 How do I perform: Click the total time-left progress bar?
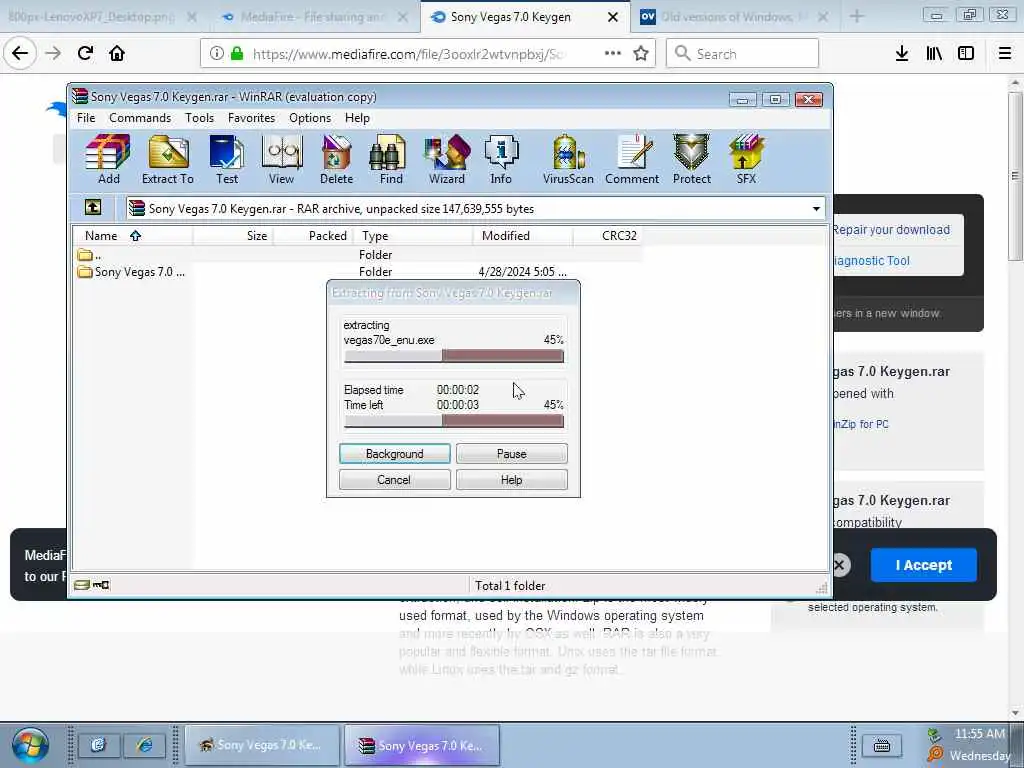(454, 421)
